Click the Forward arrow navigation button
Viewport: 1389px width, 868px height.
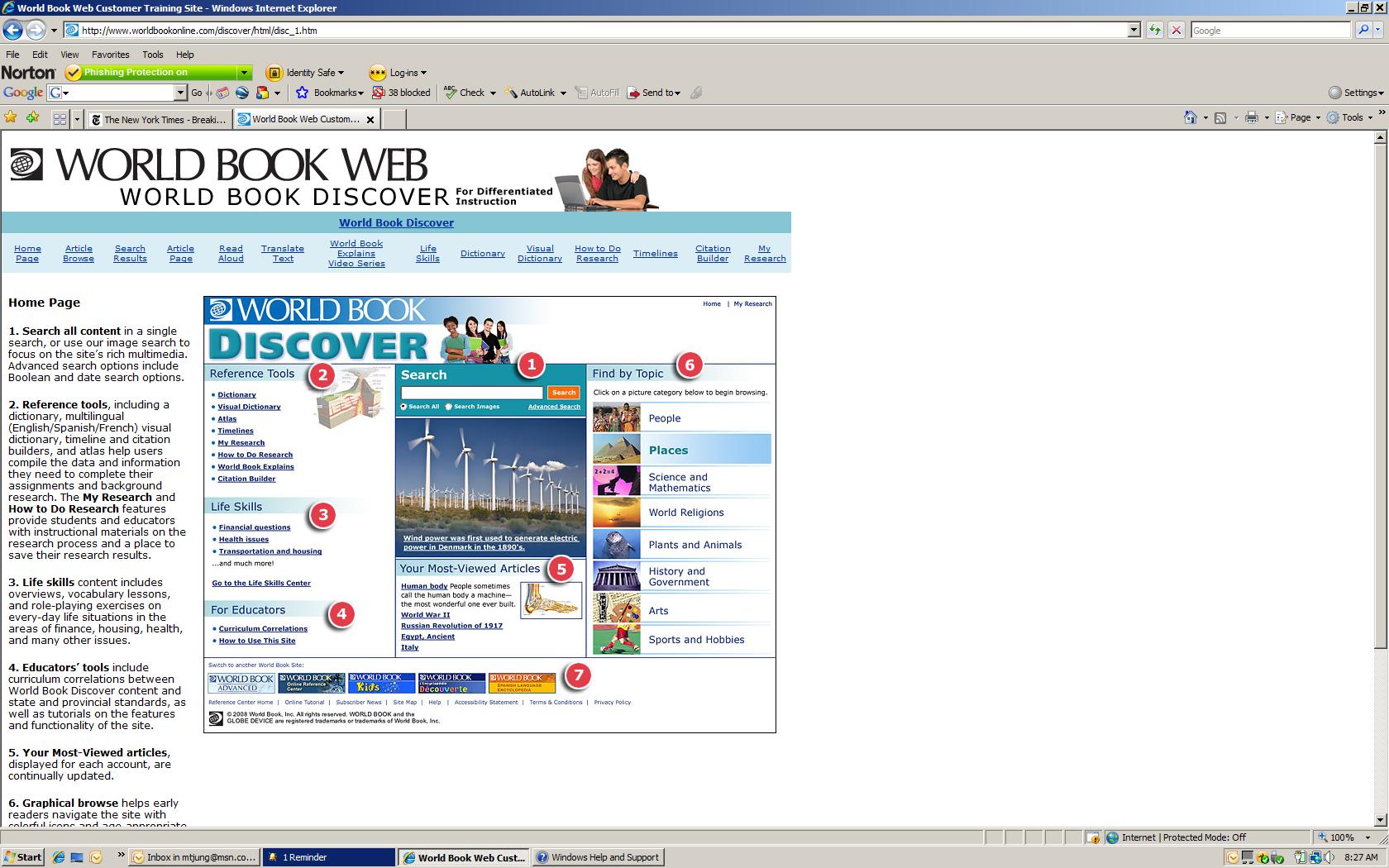pyautogui.click(x=36, y=31)
